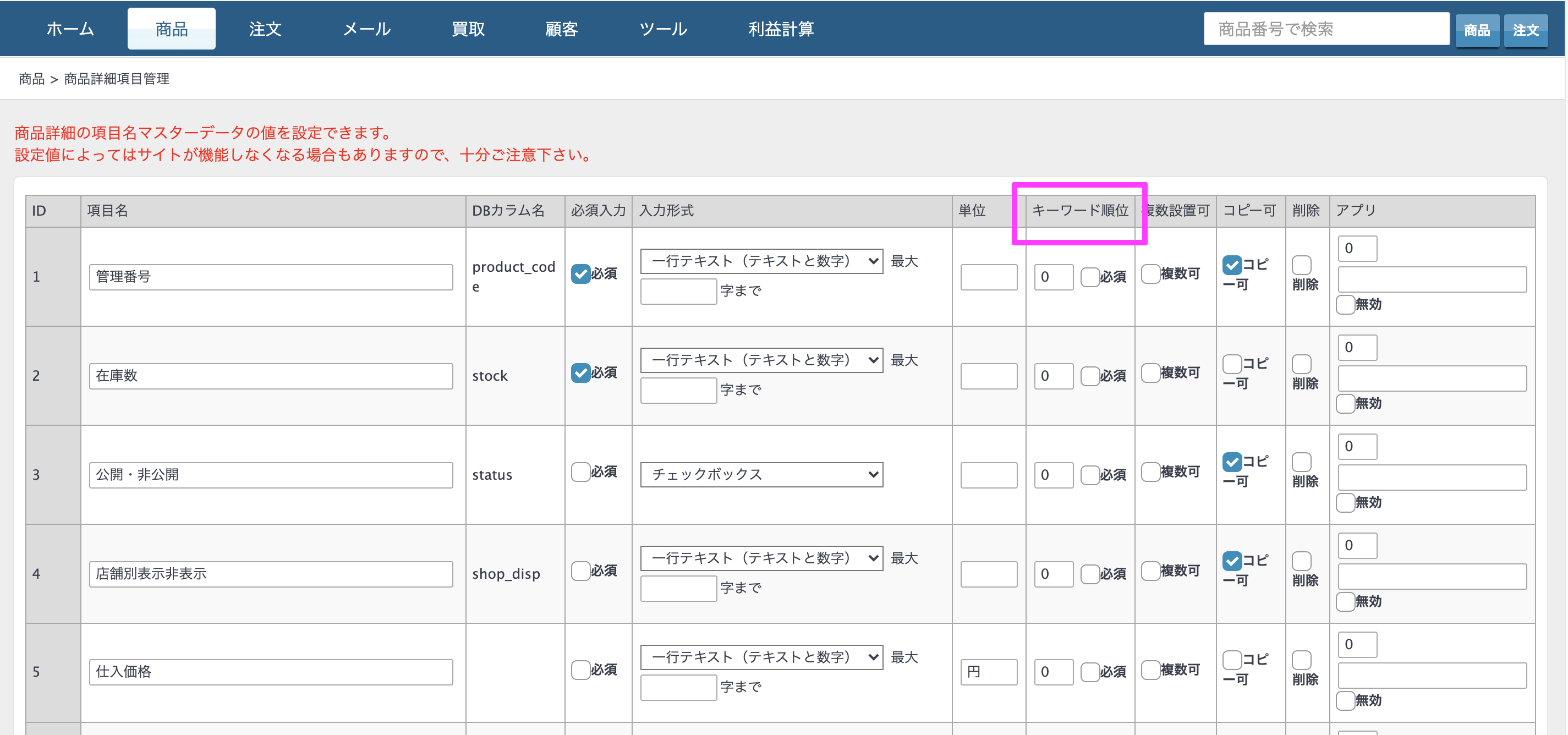Click the max characters field for 店舗別表示非表示
The image size is (1568, 735).
(x=679, y=588)
